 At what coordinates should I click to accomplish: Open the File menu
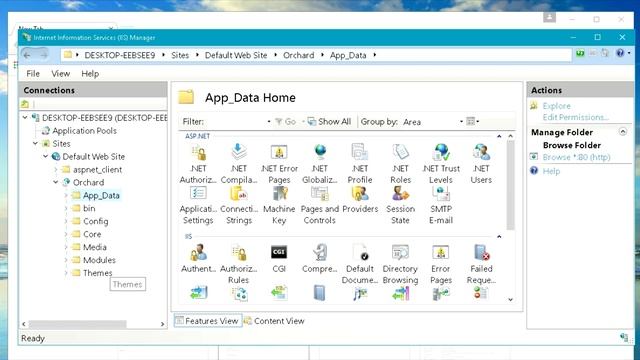[33, 73]
